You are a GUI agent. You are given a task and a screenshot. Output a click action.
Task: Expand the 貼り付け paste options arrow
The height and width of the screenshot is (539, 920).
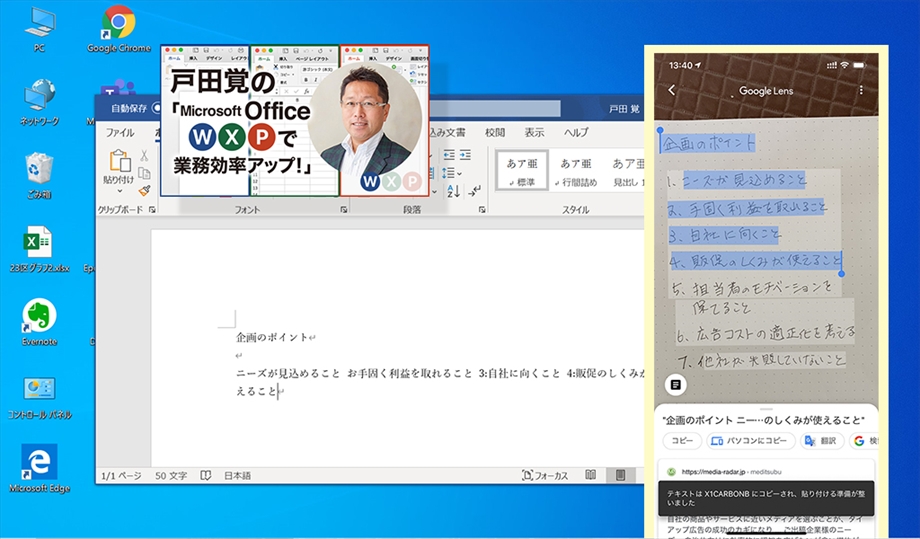[120, 191]
